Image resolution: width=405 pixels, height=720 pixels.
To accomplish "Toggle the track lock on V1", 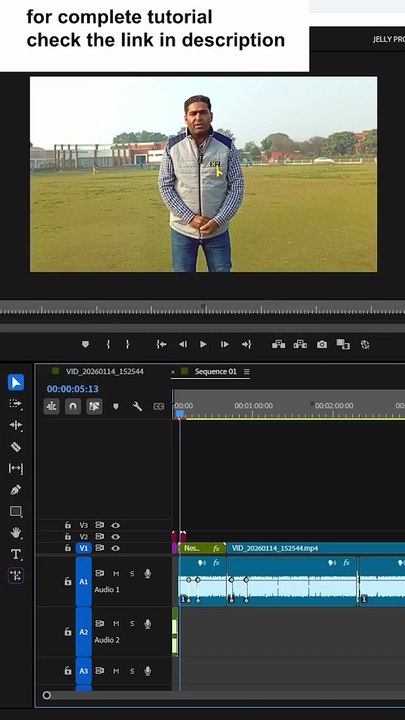I will pos(68,548).
